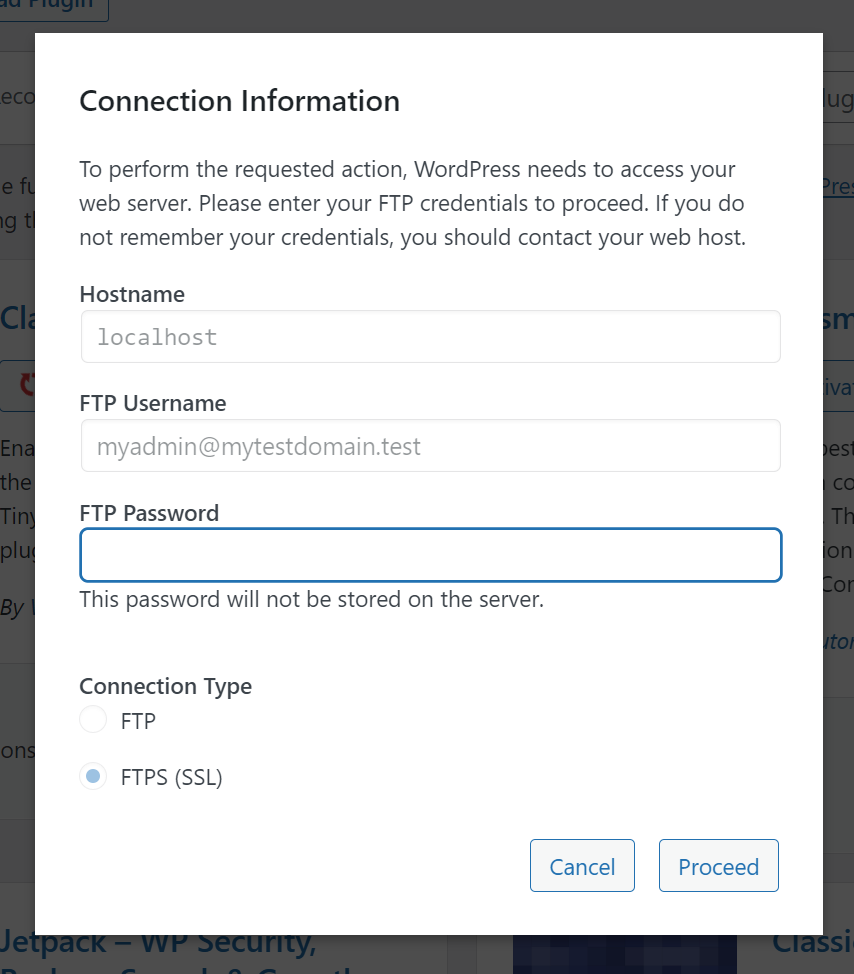Image resolution: width=854 pixels, height=974 pixels.
Task: Click the blurred plugin thumbnail below the dialog
Action: click(624, 955)
